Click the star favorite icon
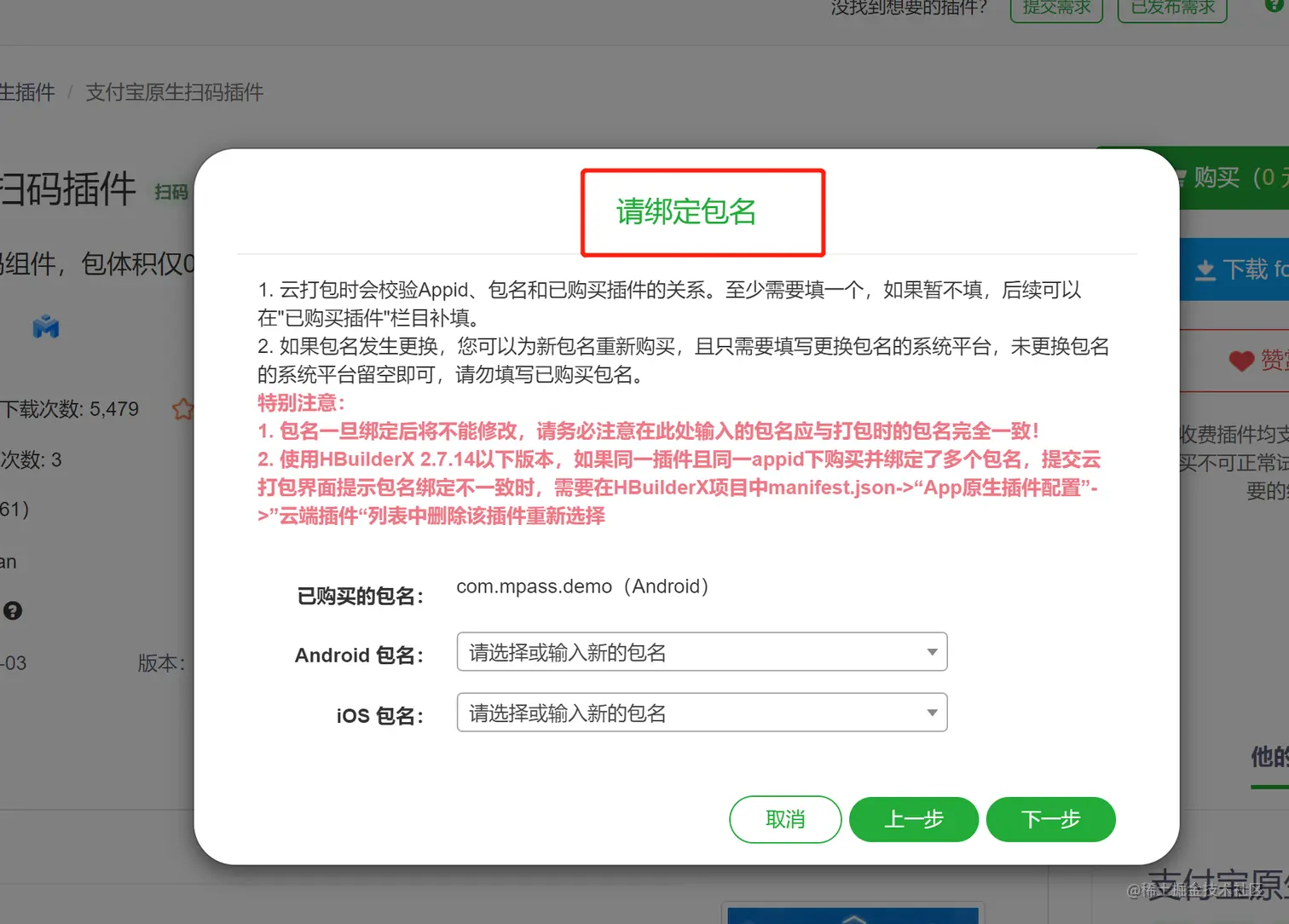 182,409
